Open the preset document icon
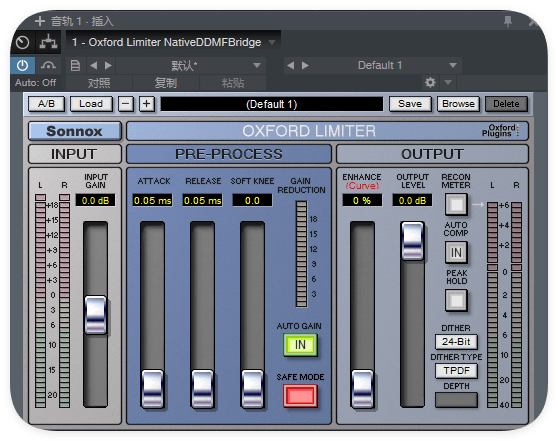Image resolution: width=558 pixels, height=441 pixels. coord(75,65)
